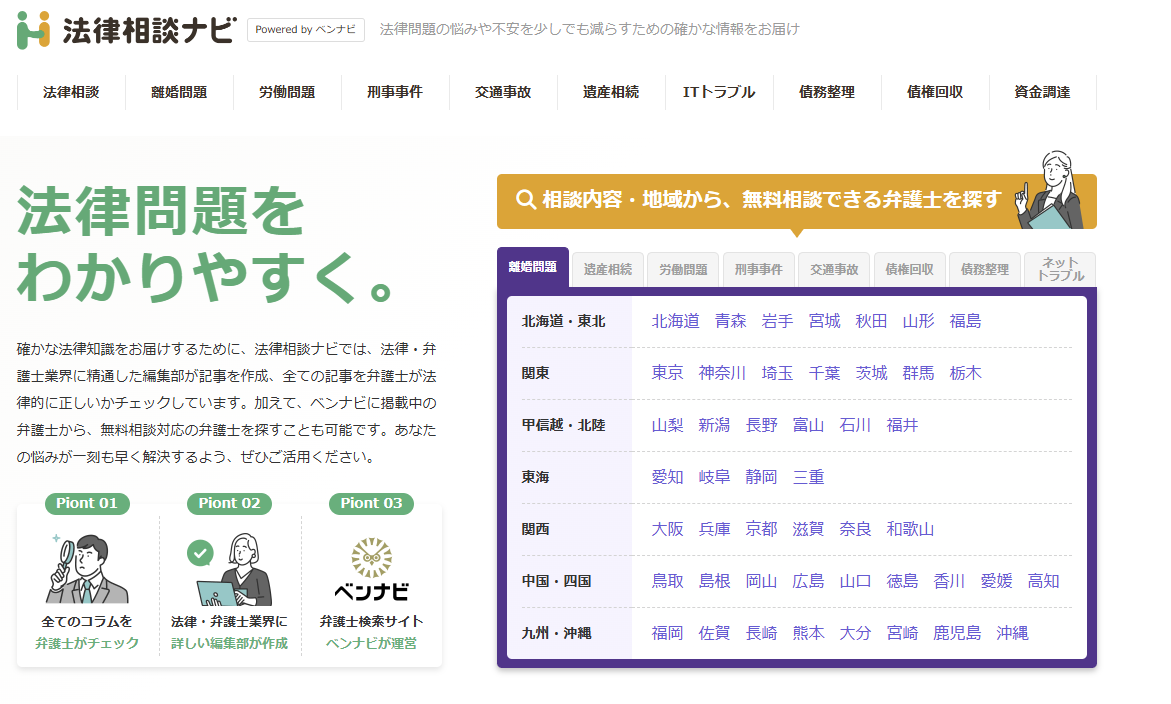This screenshot has width=1171, height=704.
Task: Open the 資金調達 navigation menu item
Action: [1043, 91]
